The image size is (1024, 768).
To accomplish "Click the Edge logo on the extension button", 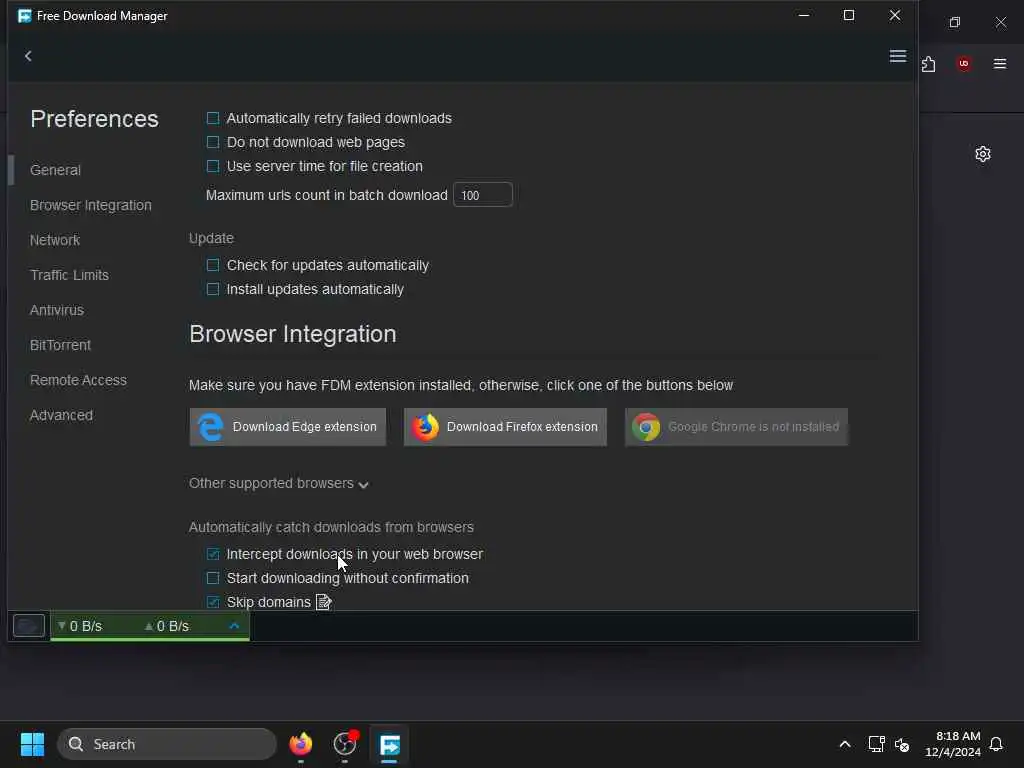I will [210, 427].
